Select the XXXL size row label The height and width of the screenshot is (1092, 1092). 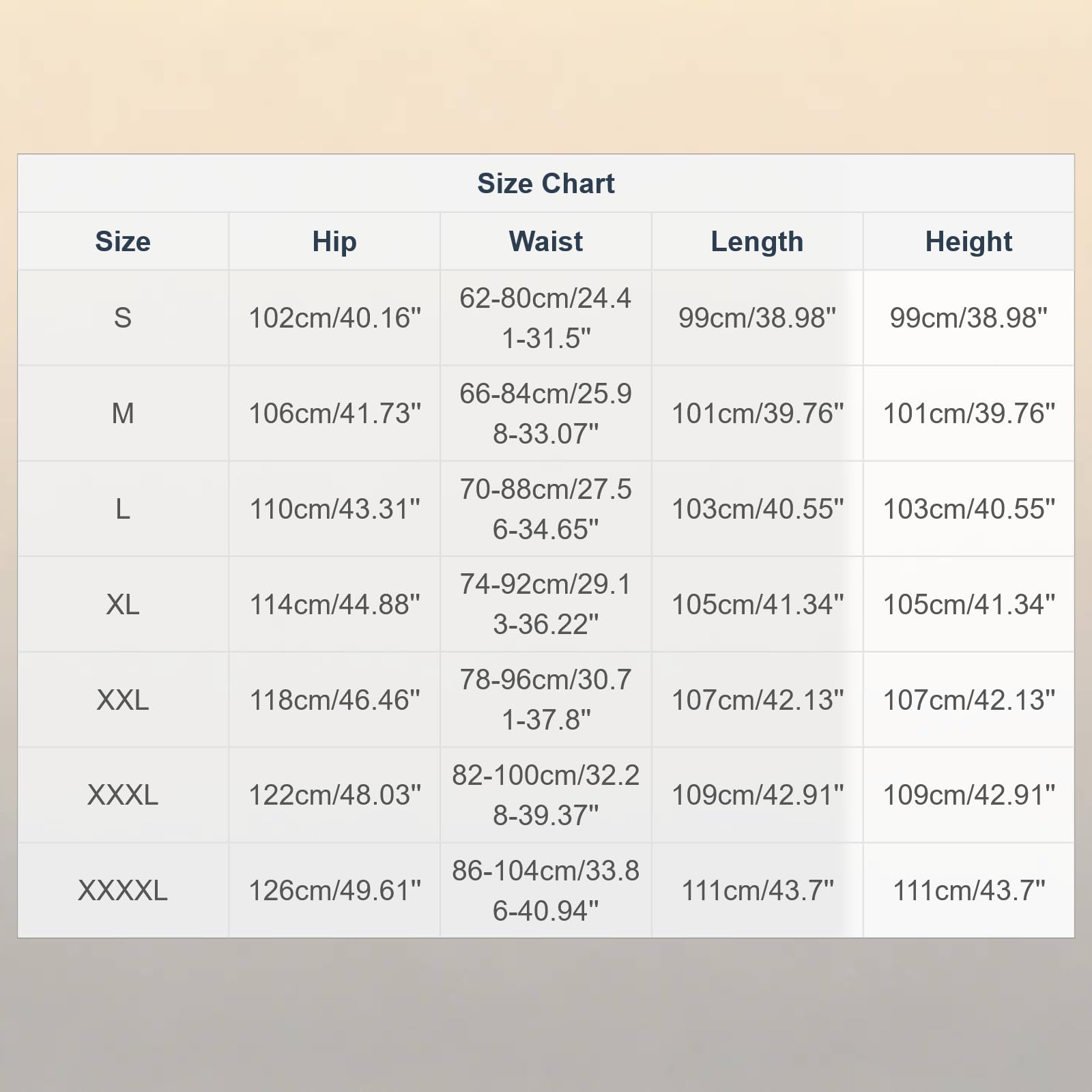123,795
